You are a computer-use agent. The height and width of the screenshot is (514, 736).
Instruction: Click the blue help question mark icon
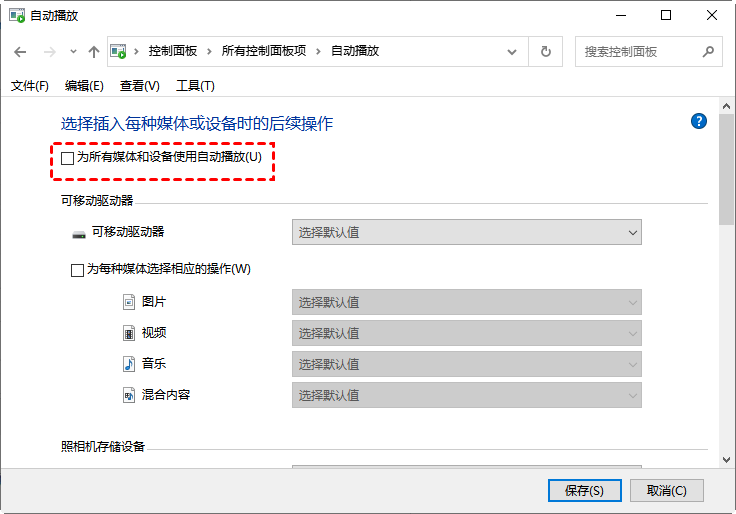click(699, 121)
